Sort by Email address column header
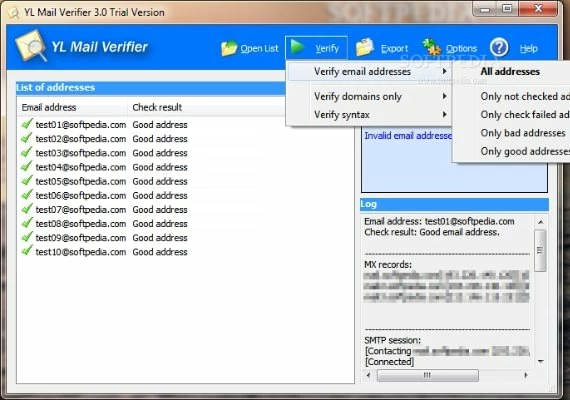This screenshot has width=570, height=400. coord(72,107)
